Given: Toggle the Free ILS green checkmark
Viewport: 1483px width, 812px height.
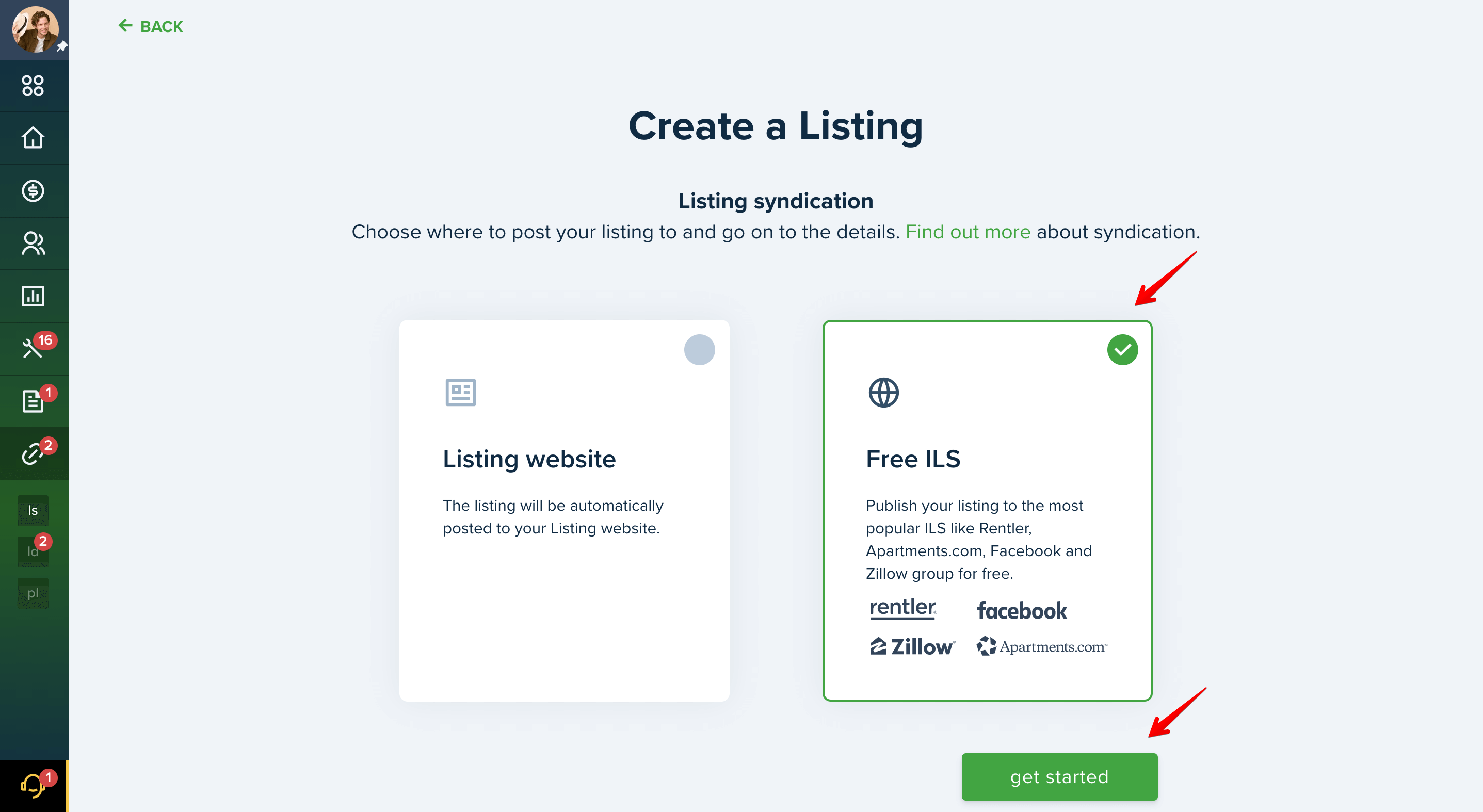Looking at the screenshot, I should point(1123,350).
